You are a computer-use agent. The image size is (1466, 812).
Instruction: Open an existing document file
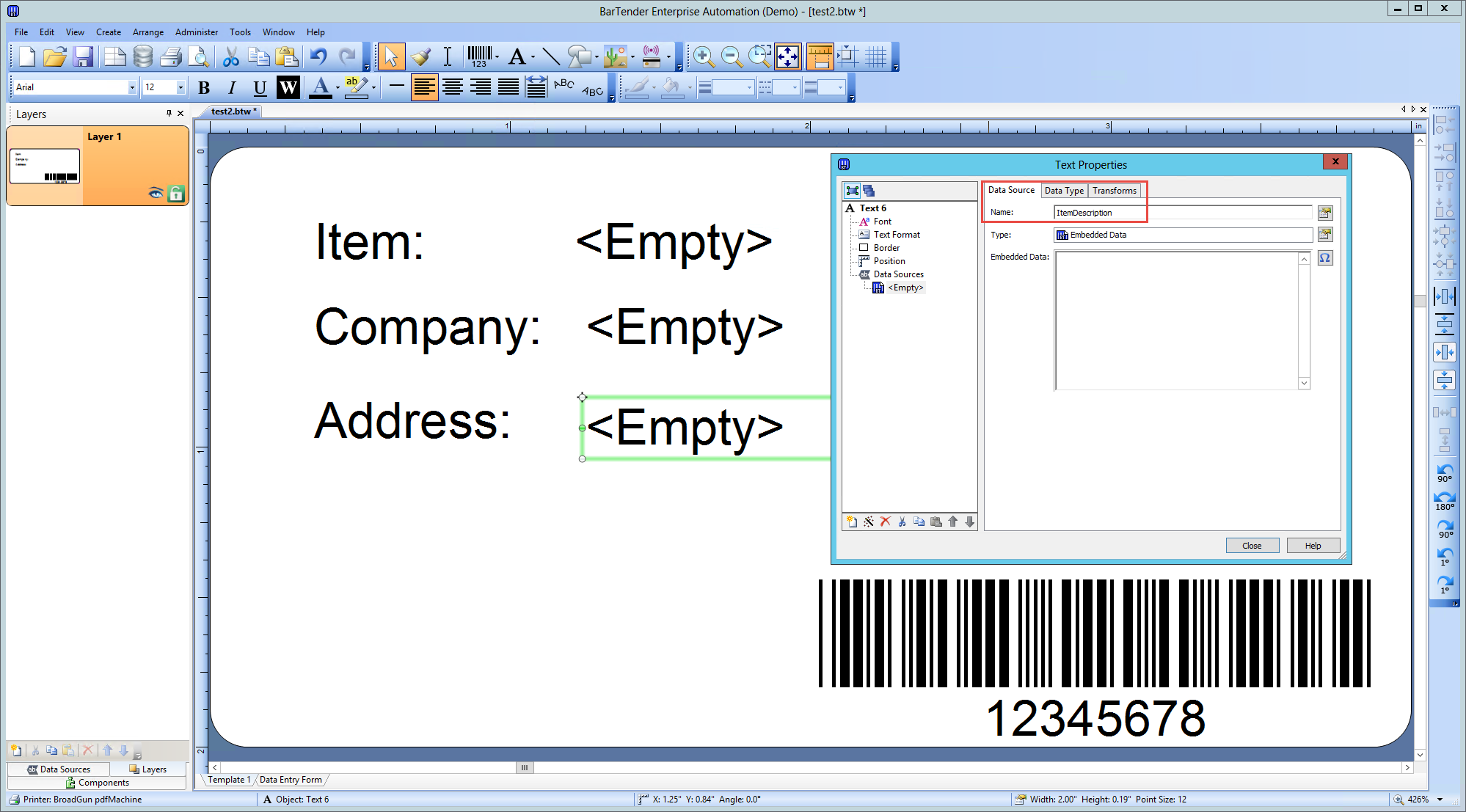[55, 56]
